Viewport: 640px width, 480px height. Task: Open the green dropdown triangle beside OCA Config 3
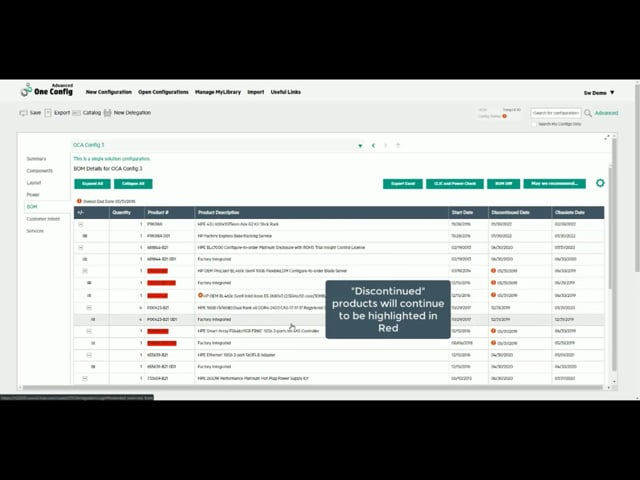(x=360, y=146)
